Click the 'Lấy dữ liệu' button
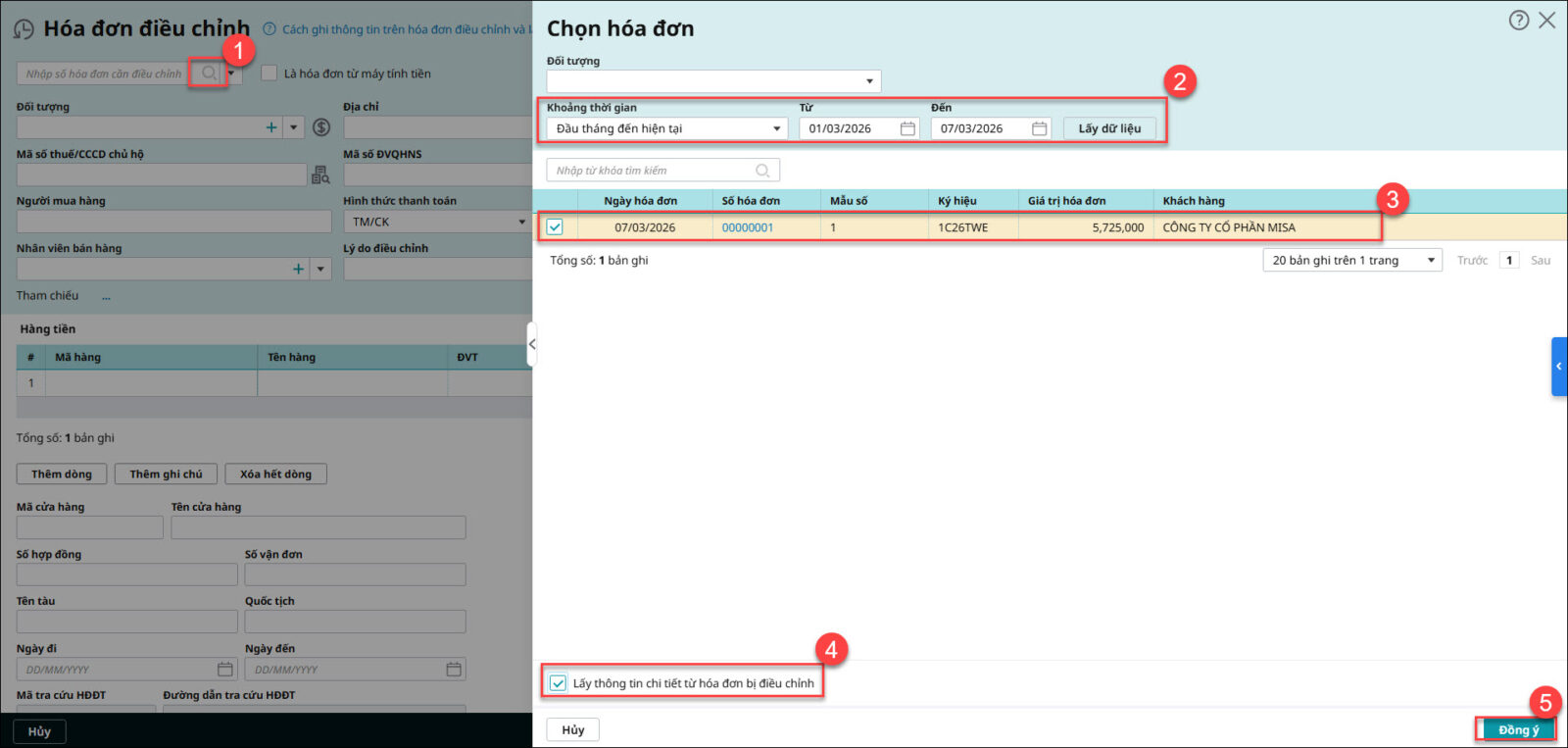The image size is (1568, 748). [x=1109, y=128]
